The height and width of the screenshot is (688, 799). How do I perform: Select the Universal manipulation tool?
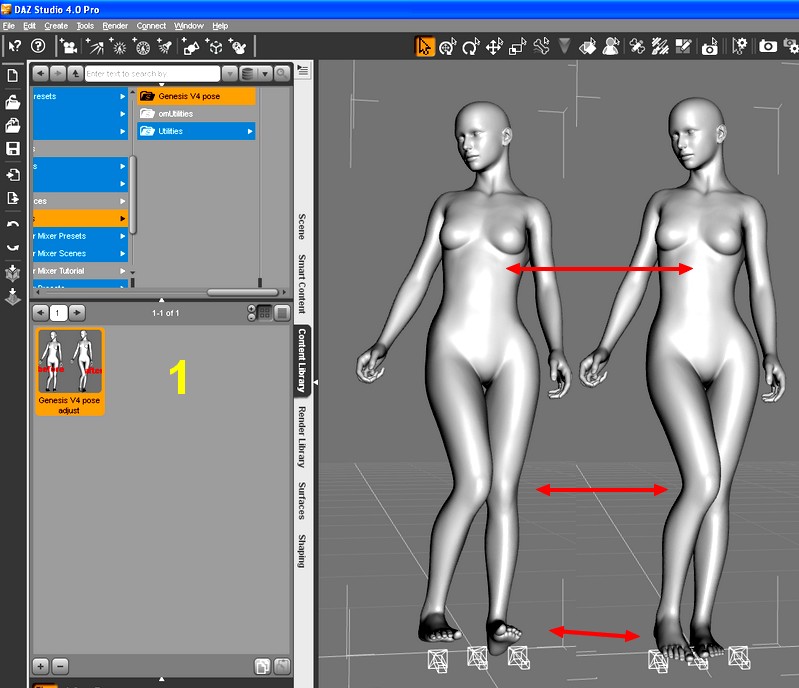click(447, 46)
